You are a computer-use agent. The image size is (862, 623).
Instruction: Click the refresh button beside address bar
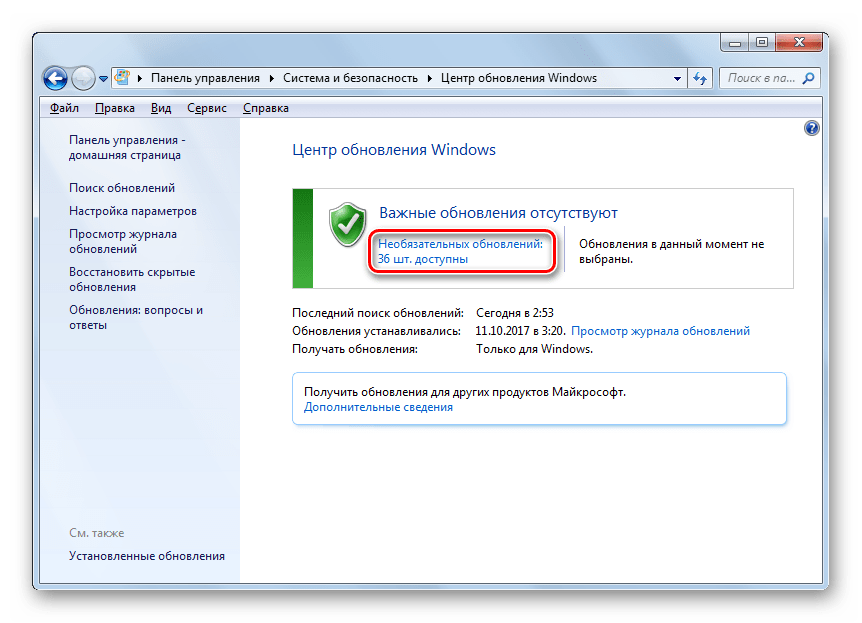pyautogui.click(x=701, y=78)
